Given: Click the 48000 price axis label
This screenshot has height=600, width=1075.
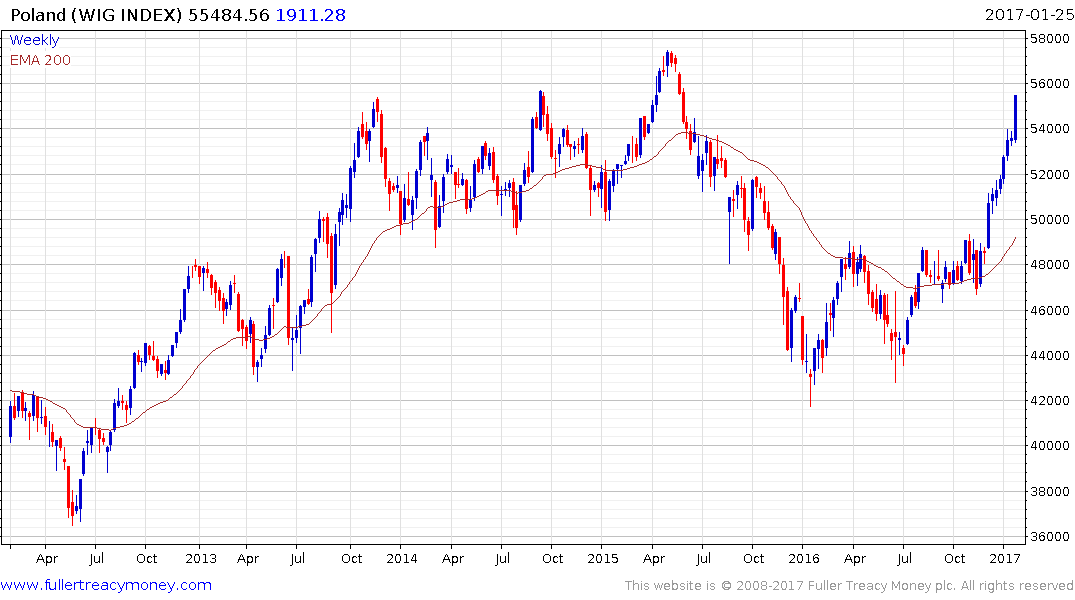Looking at the screenshot, I should click(1050, 265).
